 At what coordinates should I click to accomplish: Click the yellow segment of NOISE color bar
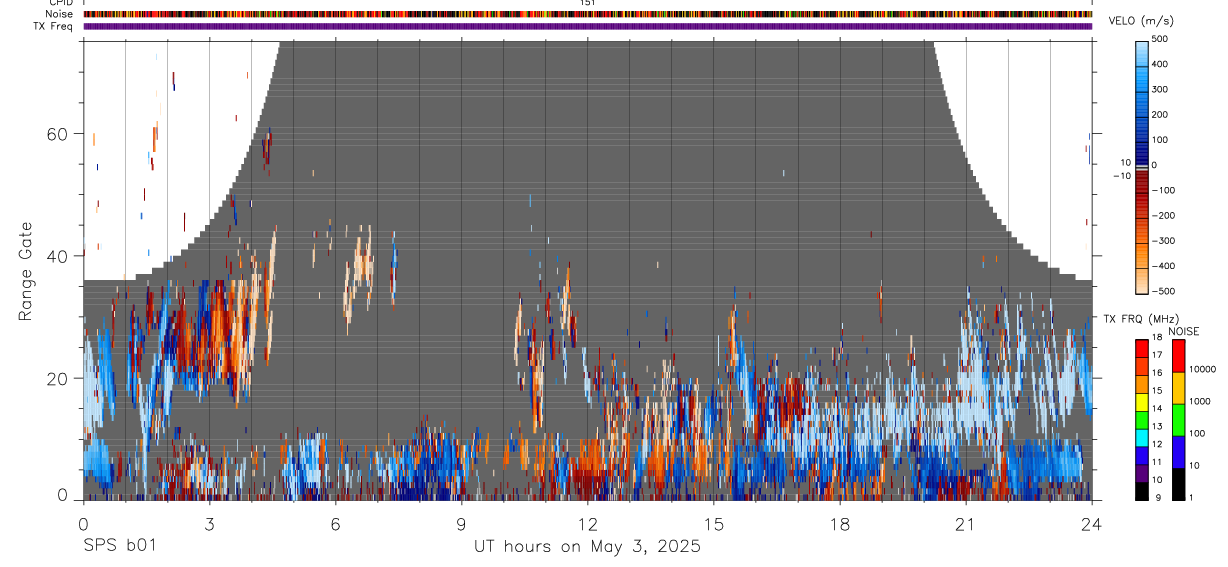pos(1177,388)
